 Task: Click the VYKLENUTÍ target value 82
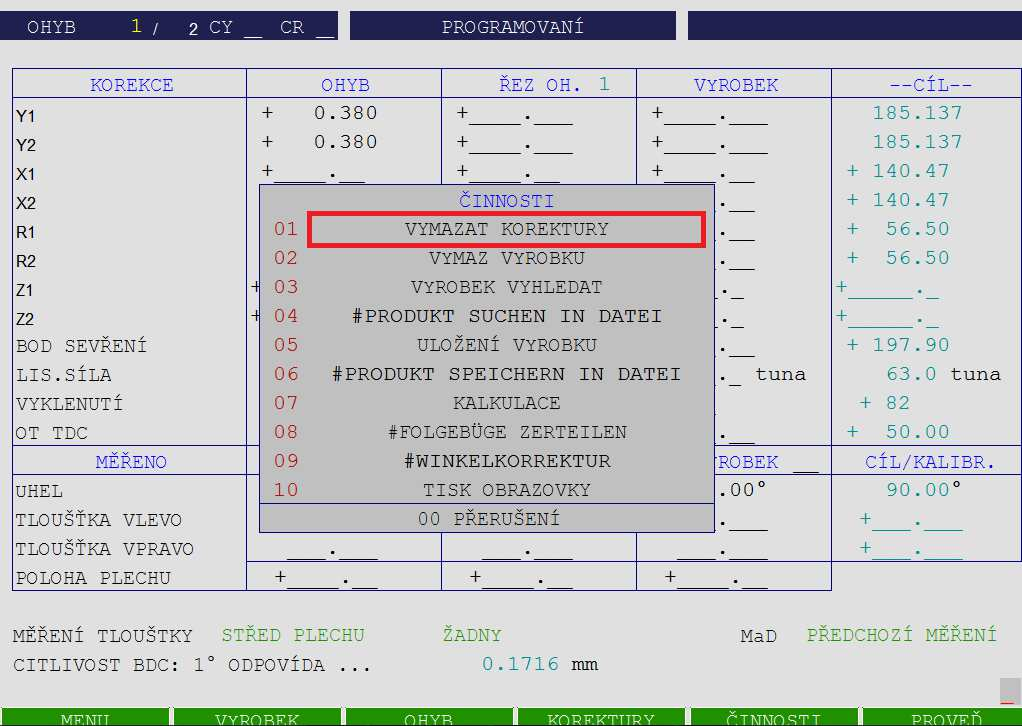point(884,403)
